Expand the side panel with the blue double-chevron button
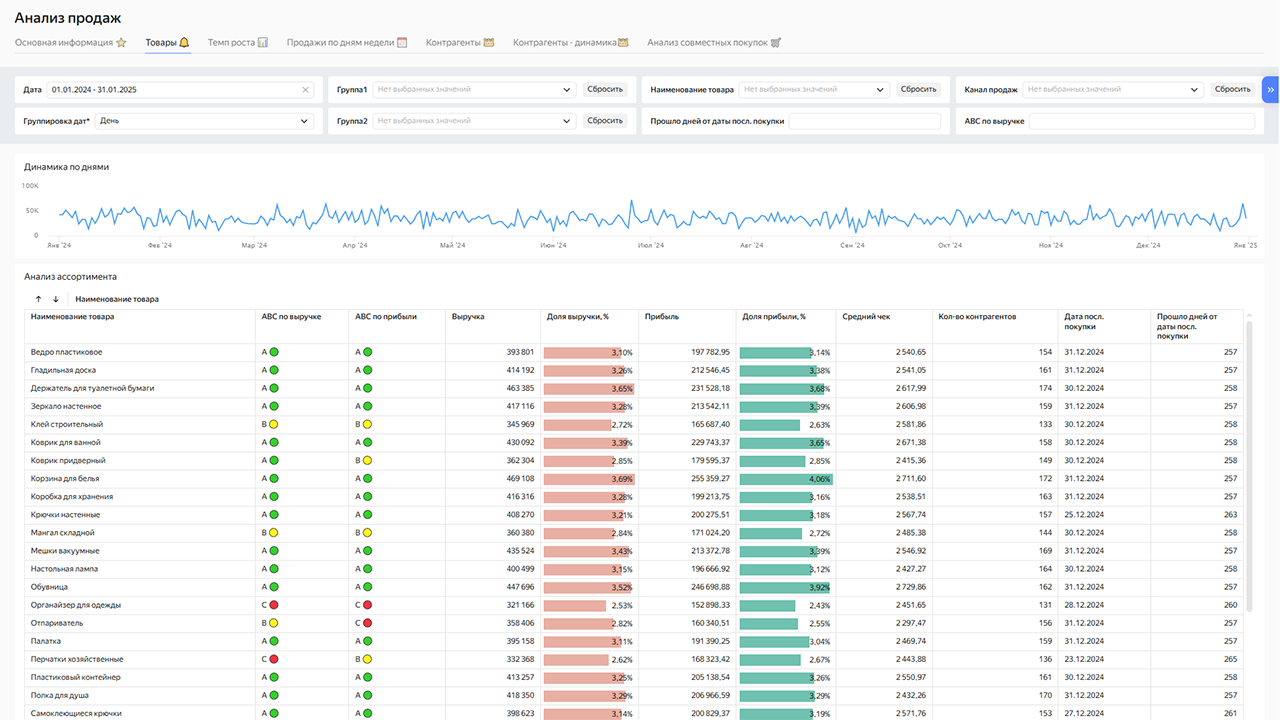1280x720 pixels. point(1270,90)
